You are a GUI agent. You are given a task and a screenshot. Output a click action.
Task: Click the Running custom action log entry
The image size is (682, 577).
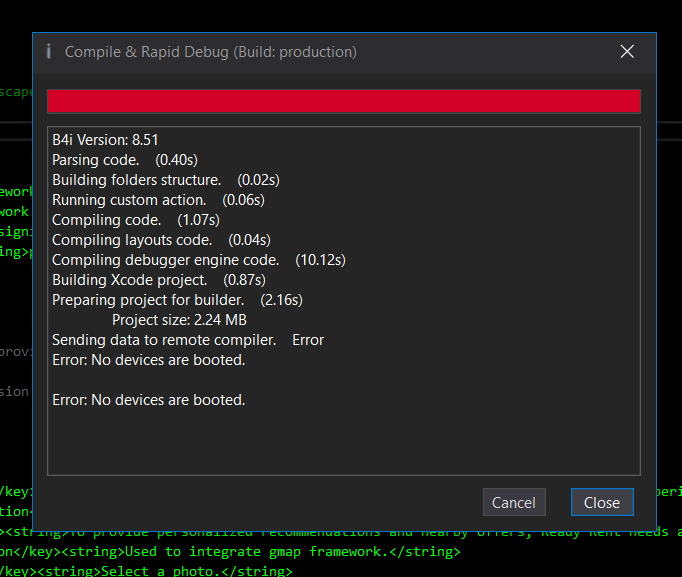click(x=158, y=200)
